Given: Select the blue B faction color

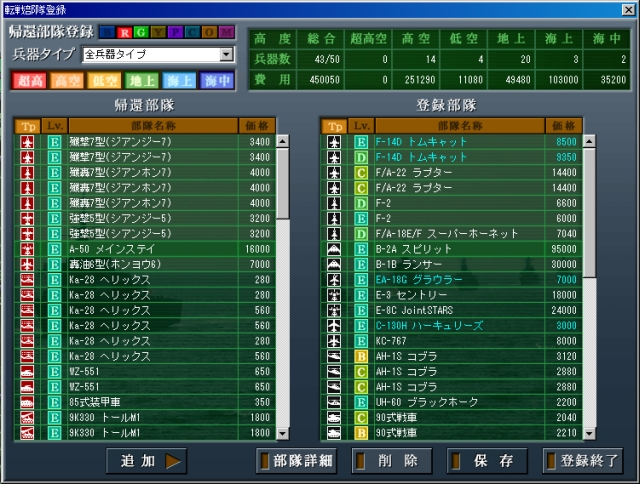Looking at the screenshot, I should coord(107,32).
